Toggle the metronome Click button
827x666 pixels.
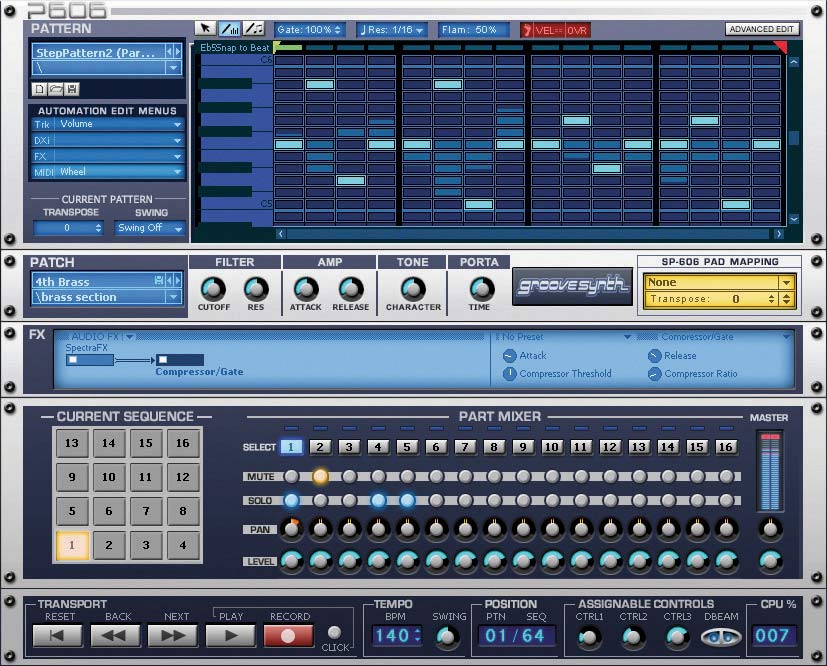coord(334,632)
